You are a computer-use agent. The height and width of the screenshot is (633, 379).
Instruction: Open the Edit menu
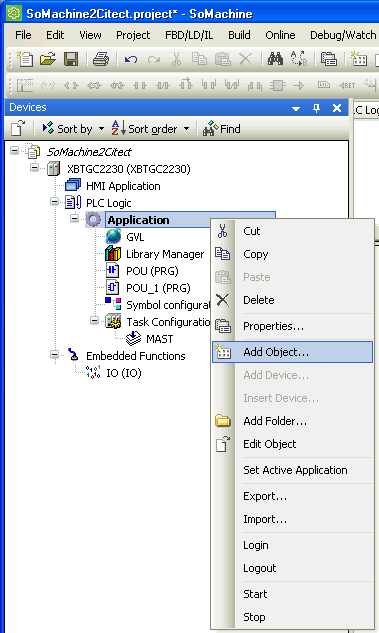[55, 35]
